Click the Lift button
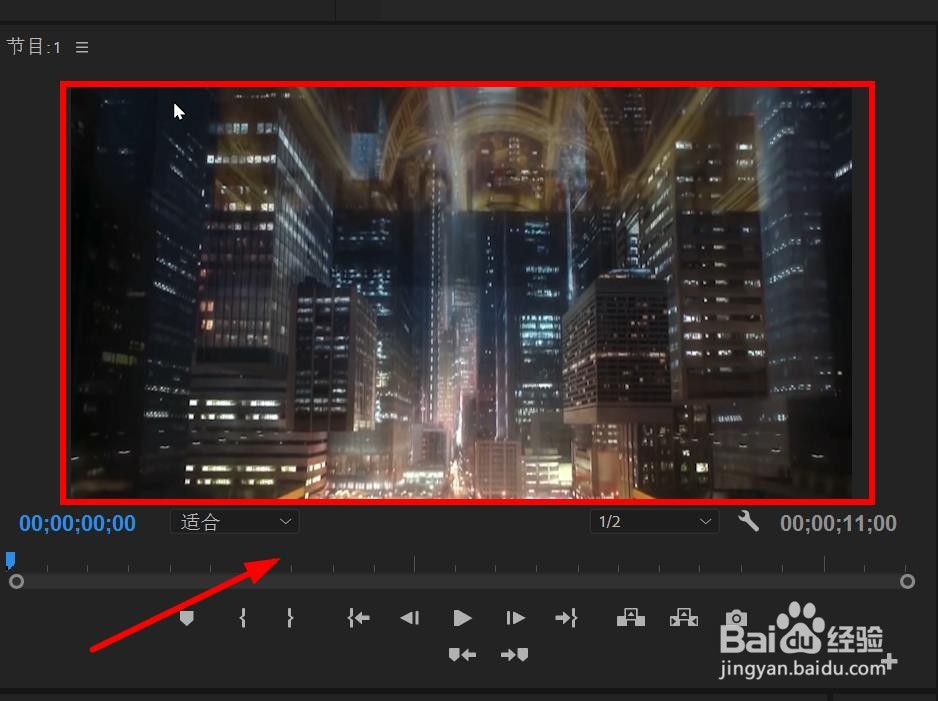The height and width of the screenshot is (701, 938). (631, 617)
